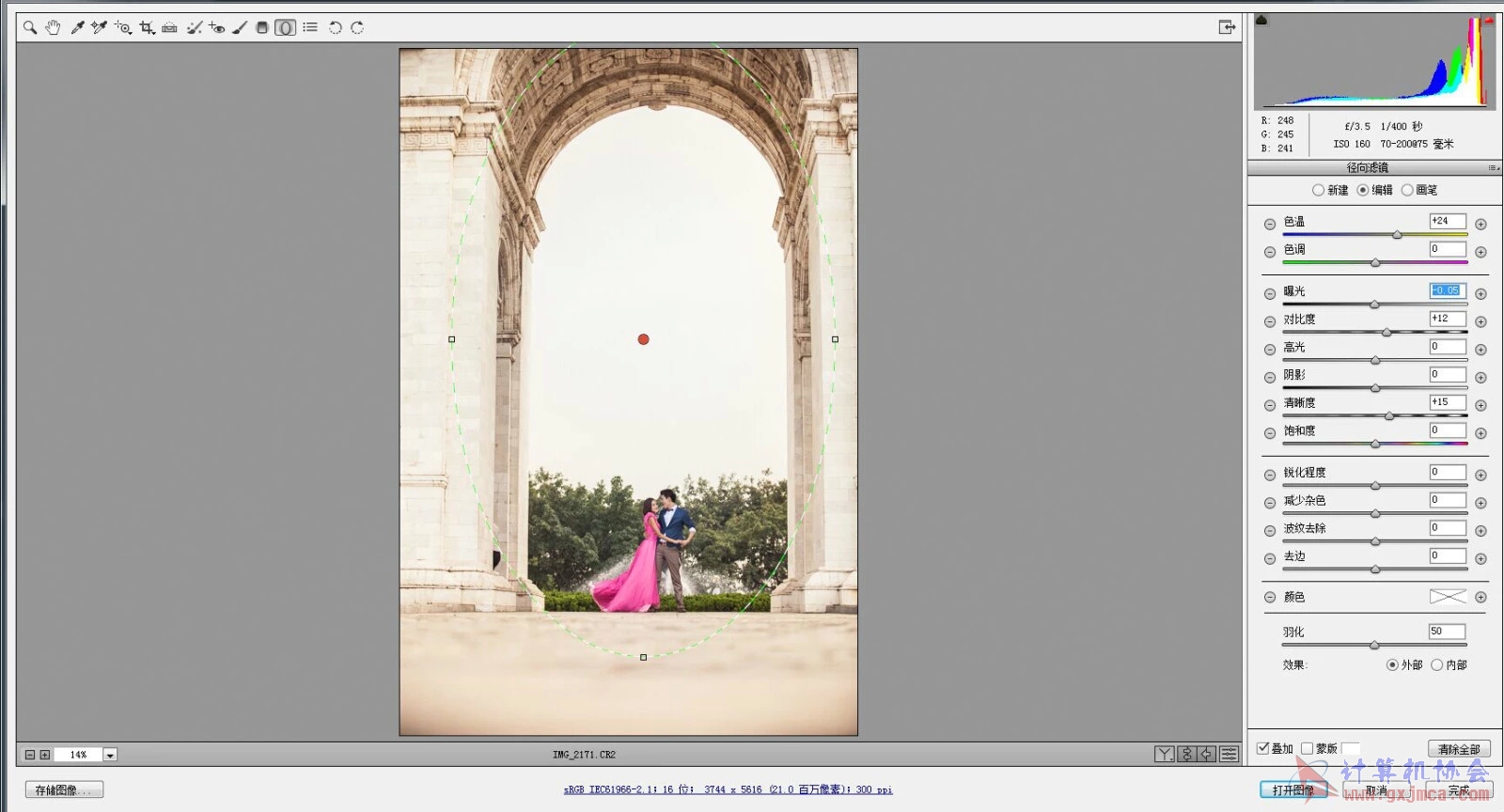The width and height of the screenshot is (1504, 812).
Task: Click the 完成 button
Action: click(x=1459, y=789)
